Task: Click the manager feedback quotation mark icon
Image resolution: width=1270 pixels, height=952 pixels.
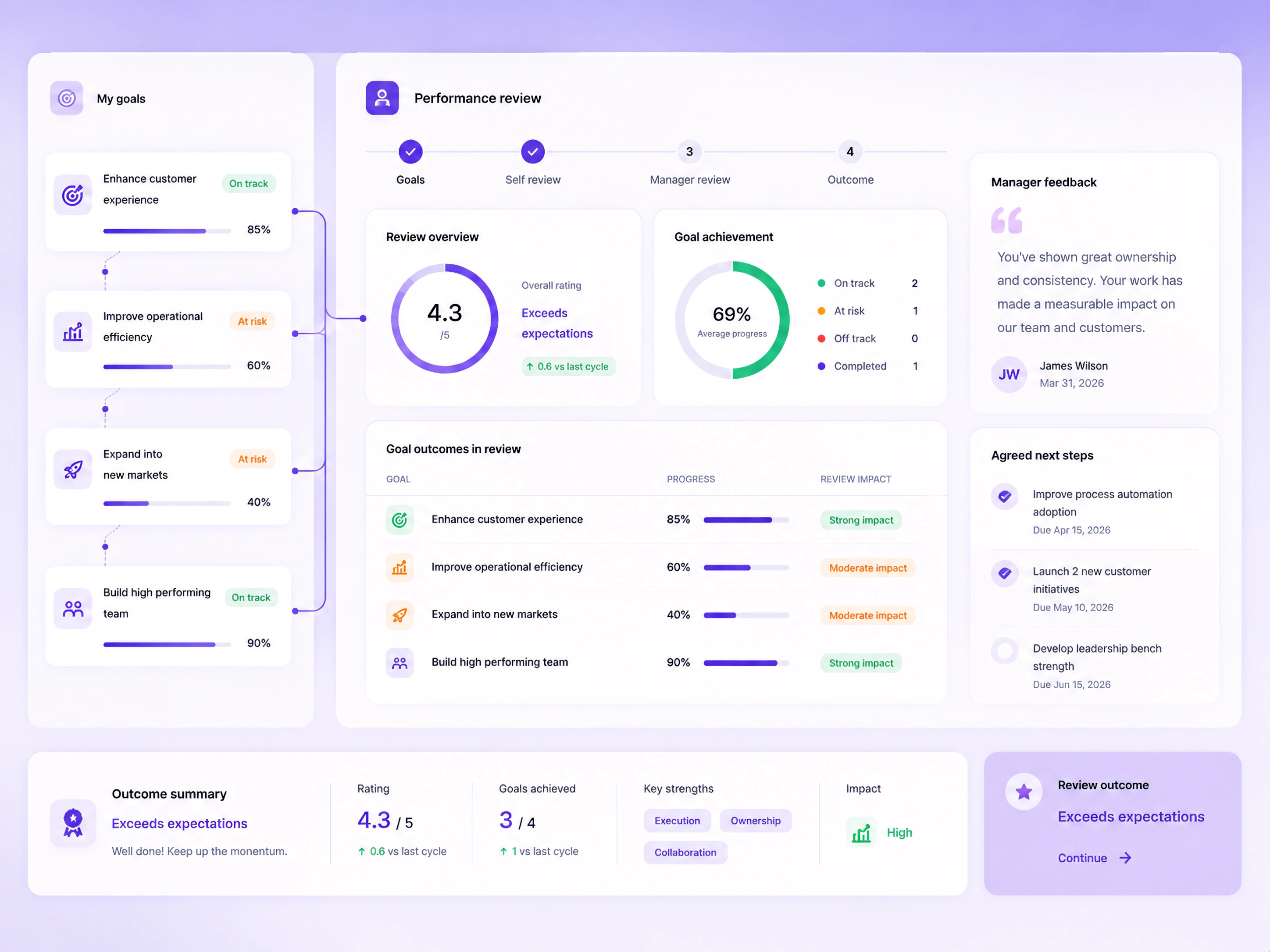Action: (1006, 220)
